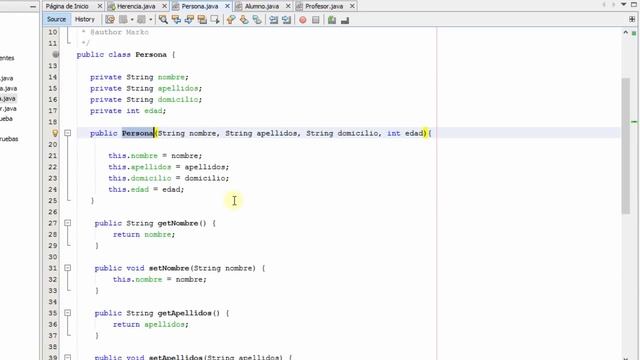Viewport: 640px width, 360px height.
Task: Switch to the Herencia.java tab
Action: (x=136, y=6)
